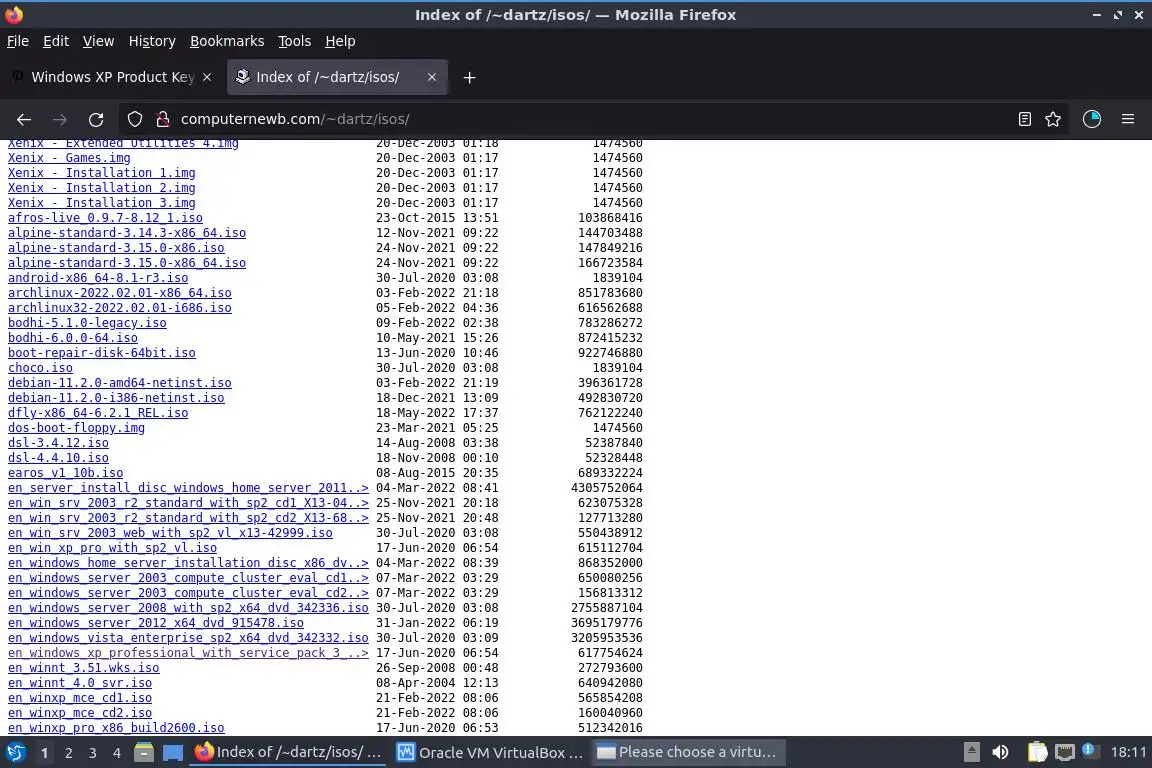Click the afros-live_0.9.7-8.12_1.iso link
1152x768 pixels.
click(105, 218)
